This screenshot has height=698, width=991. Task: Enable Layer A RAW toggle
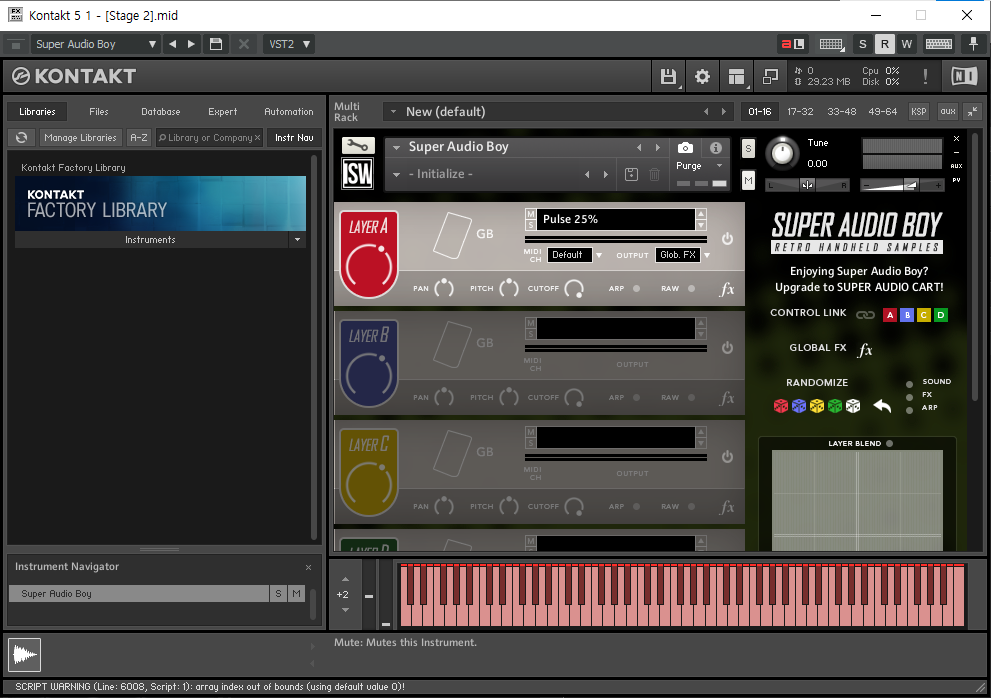[691, 288]
